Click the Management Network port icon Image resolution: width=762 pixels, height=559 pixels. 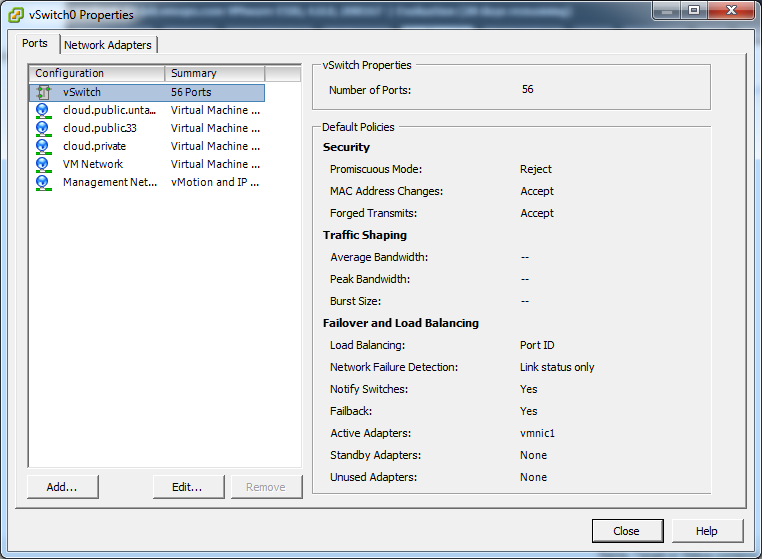pyautogui.click(x=43, y=182)
